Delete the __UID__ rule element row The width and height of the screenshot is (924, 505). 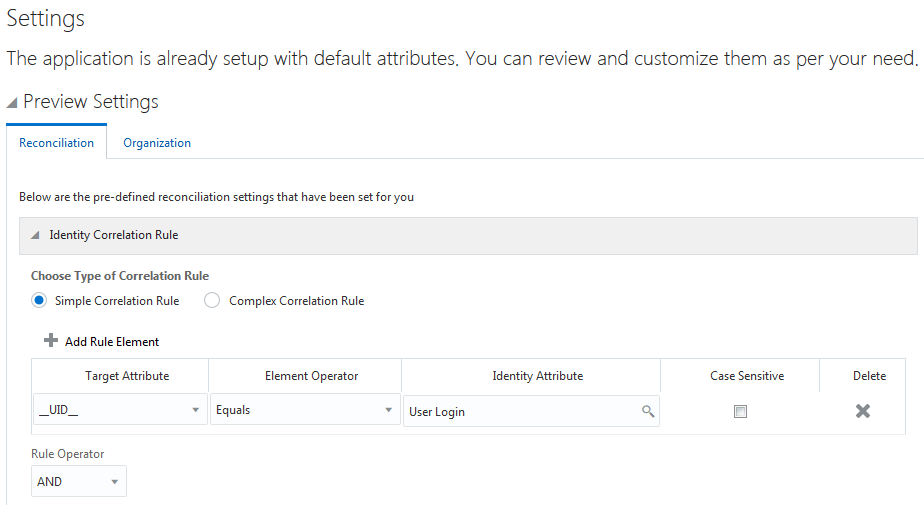pos(862,411)
